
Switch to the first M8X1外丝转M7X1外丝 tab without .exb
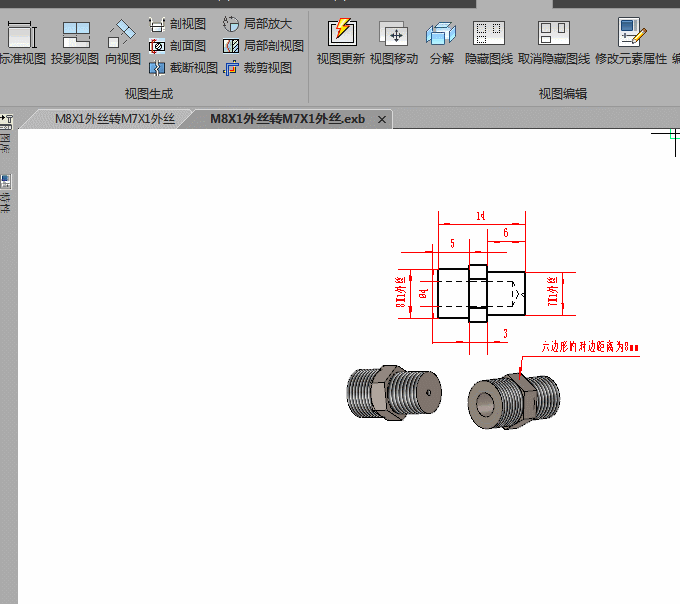coord(114,119)
